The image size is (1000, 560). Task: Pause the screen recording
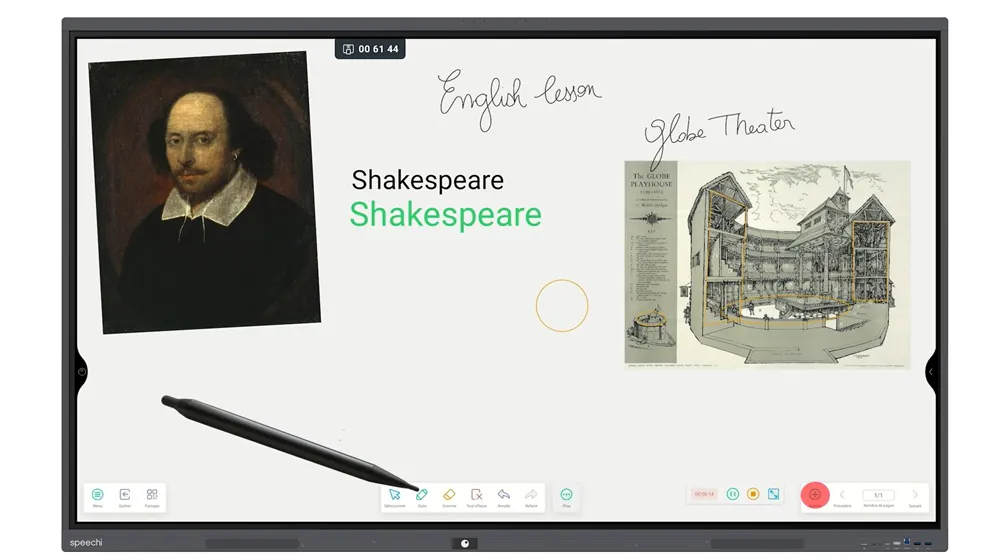(x=732, y=494)
